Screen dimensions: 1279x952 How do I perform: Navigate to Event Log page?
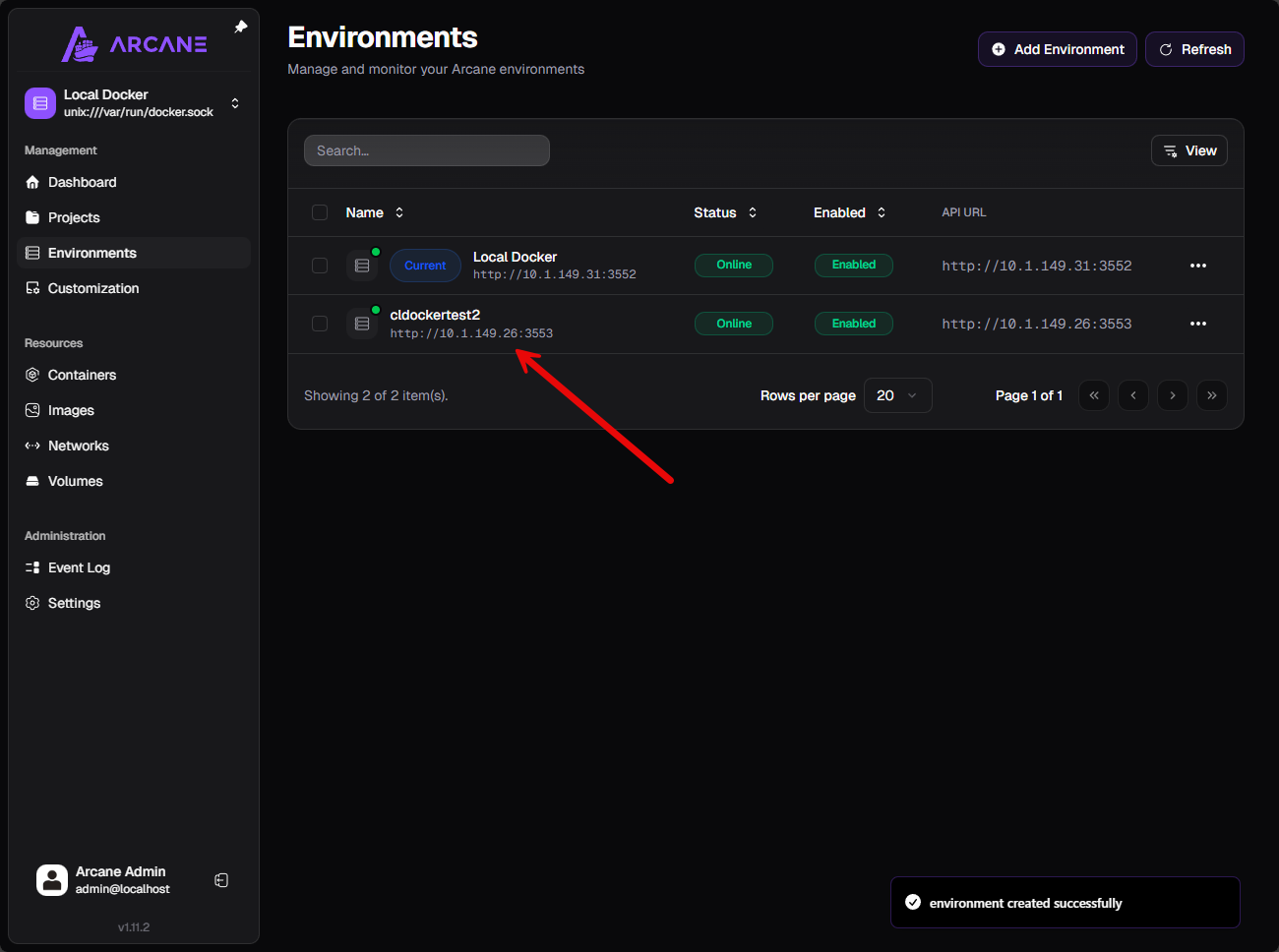79,567
